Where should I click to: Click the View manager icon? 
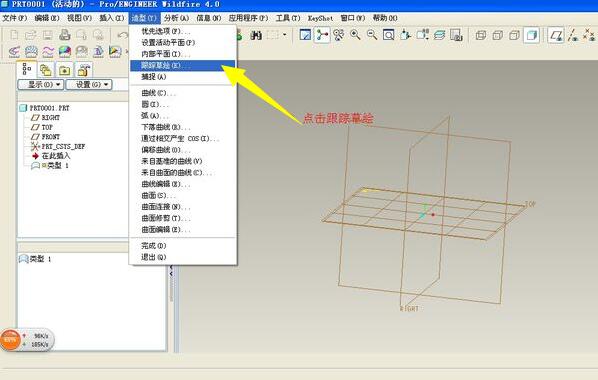[x=456, y=35]
